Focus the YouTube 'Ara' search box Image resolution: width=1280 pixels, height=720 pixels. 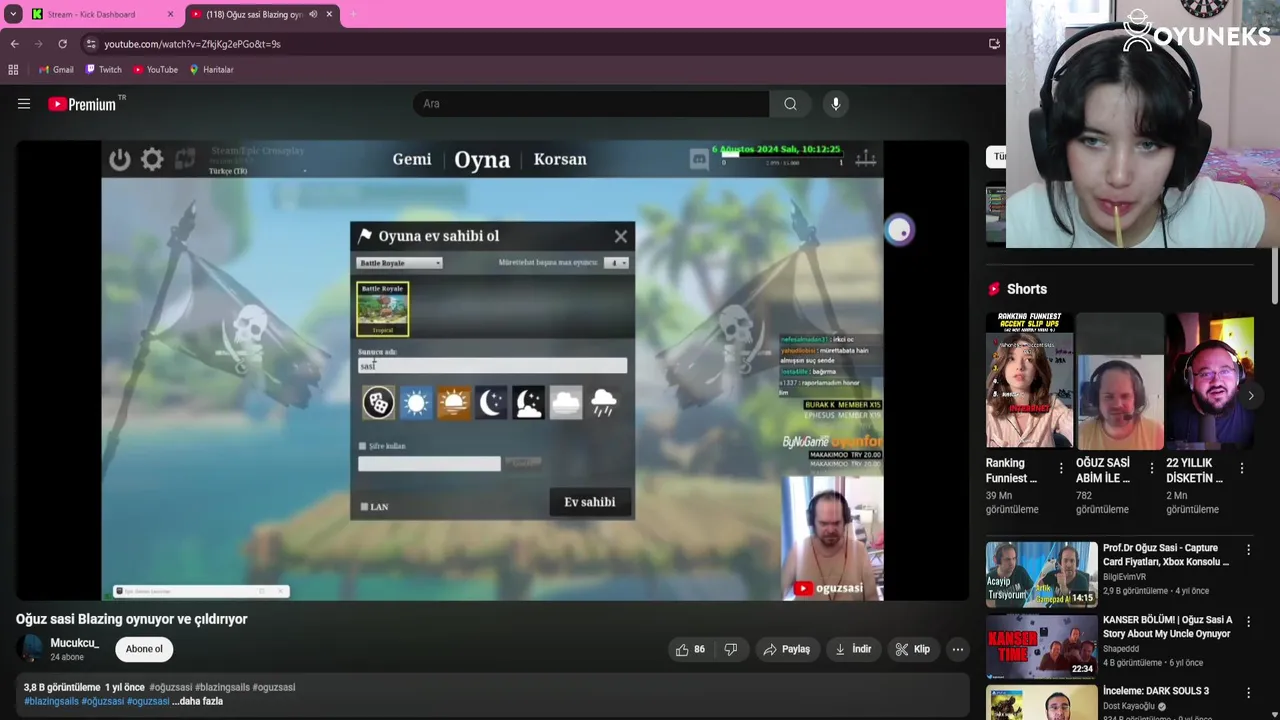tap(591, 104)
